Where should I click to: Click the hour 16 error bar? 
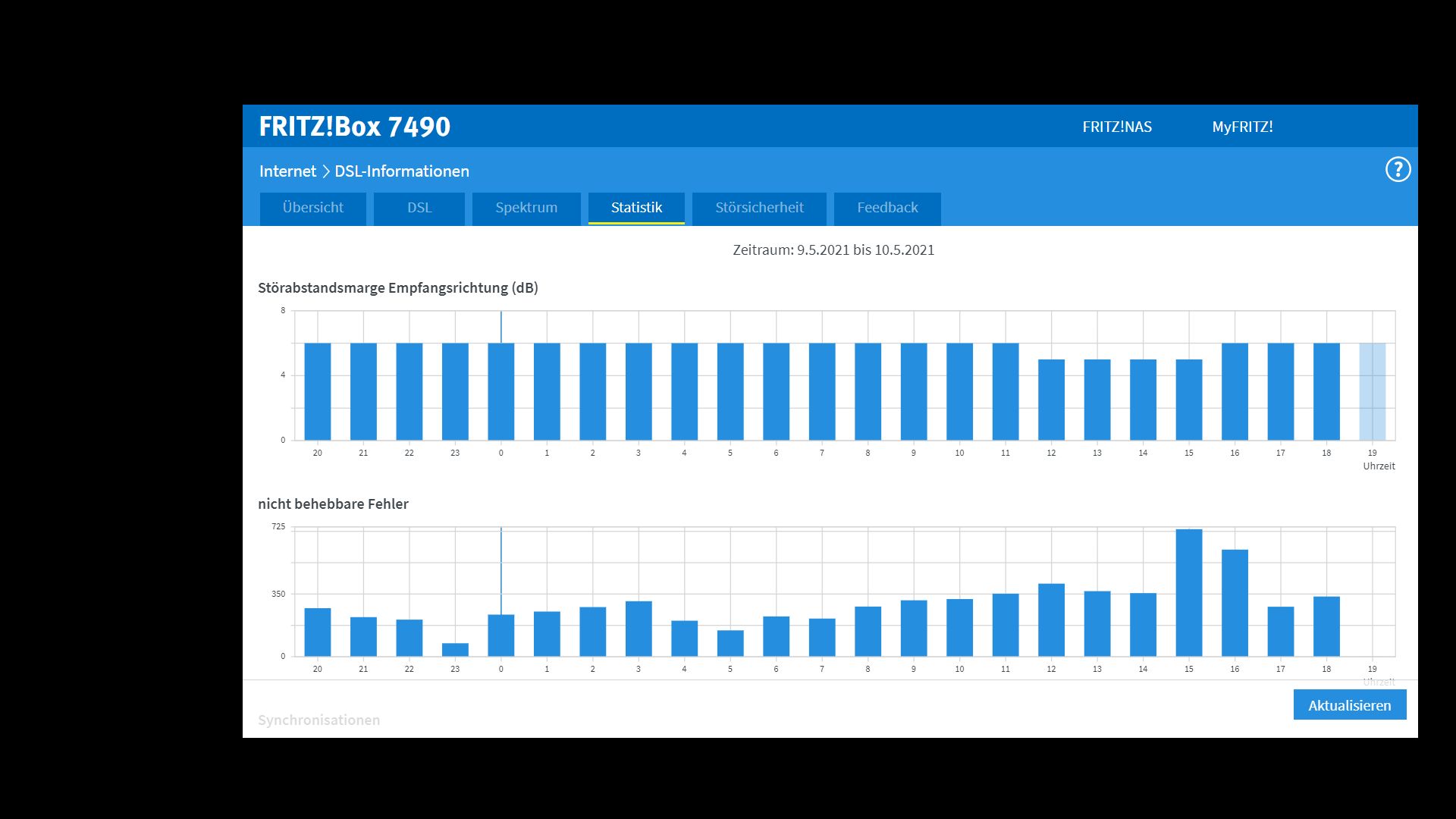pos(1235,603)
